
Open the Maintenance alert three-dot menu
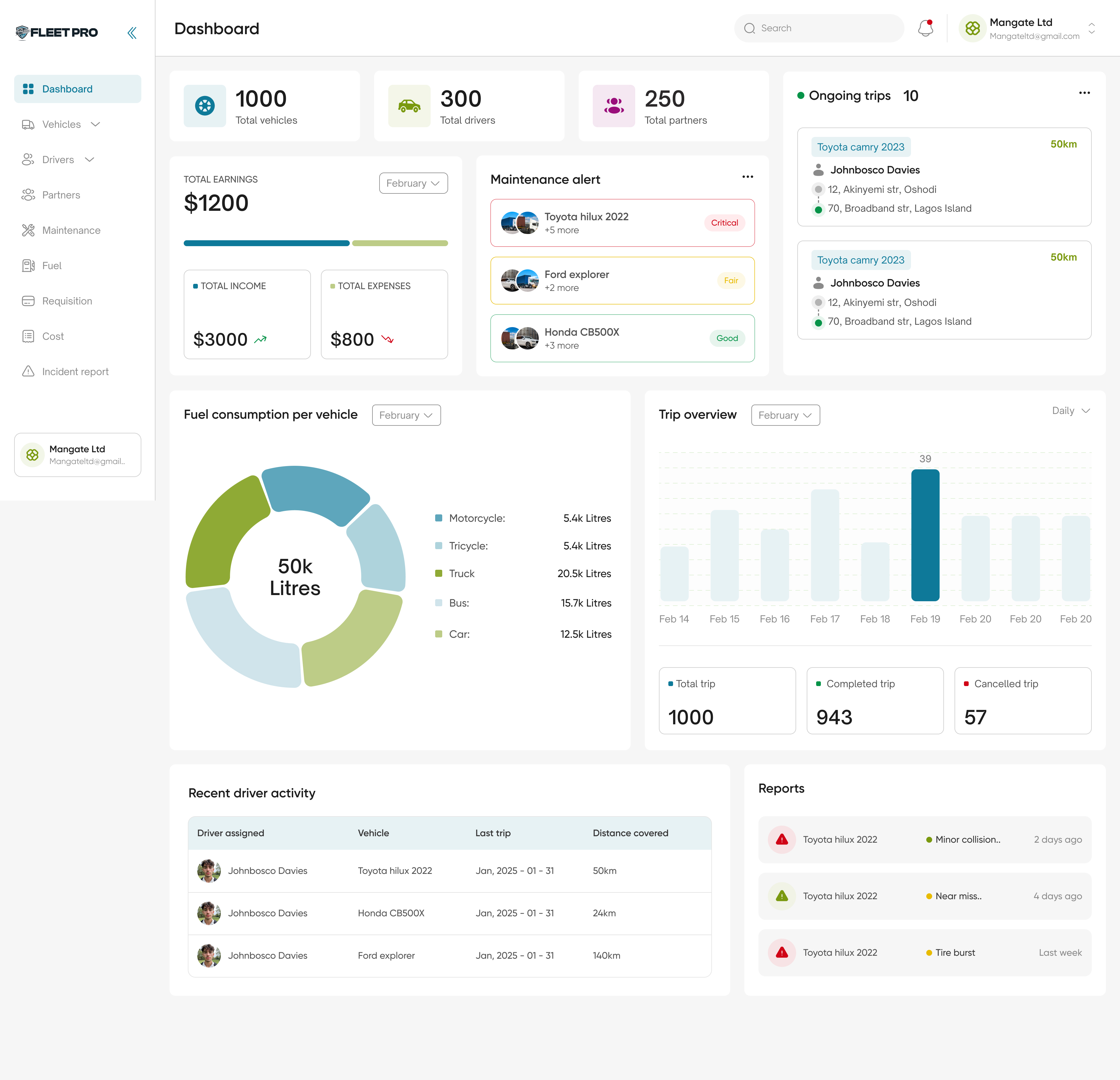[x=748, y=177]
